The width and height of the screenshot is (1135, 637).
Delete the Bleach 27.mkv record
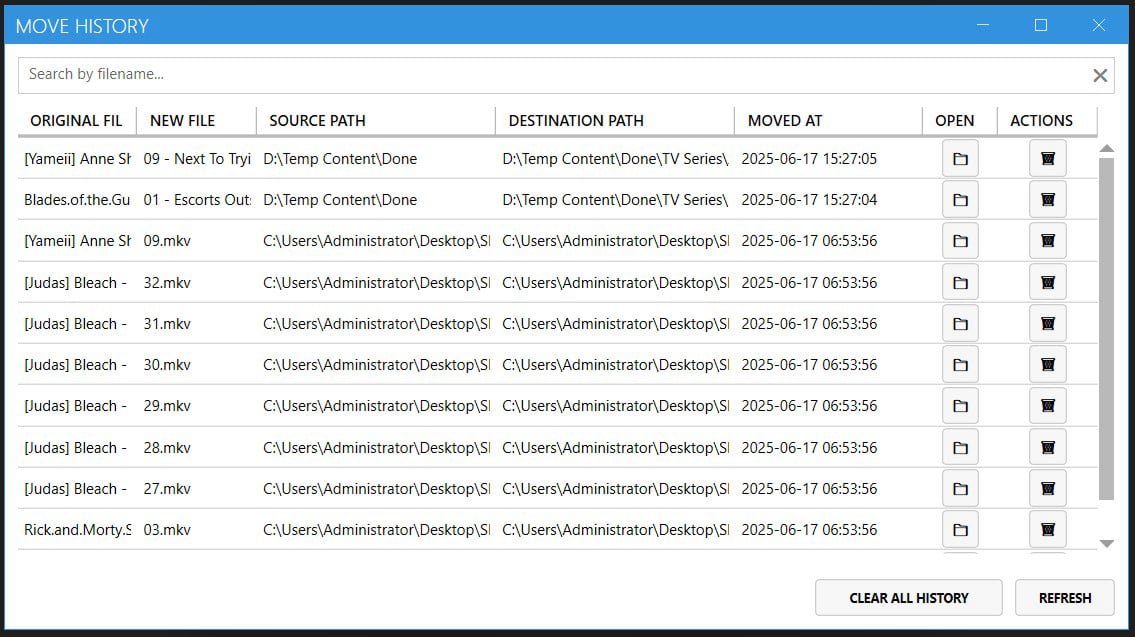pyautogui.click(x=1047, y=488)
